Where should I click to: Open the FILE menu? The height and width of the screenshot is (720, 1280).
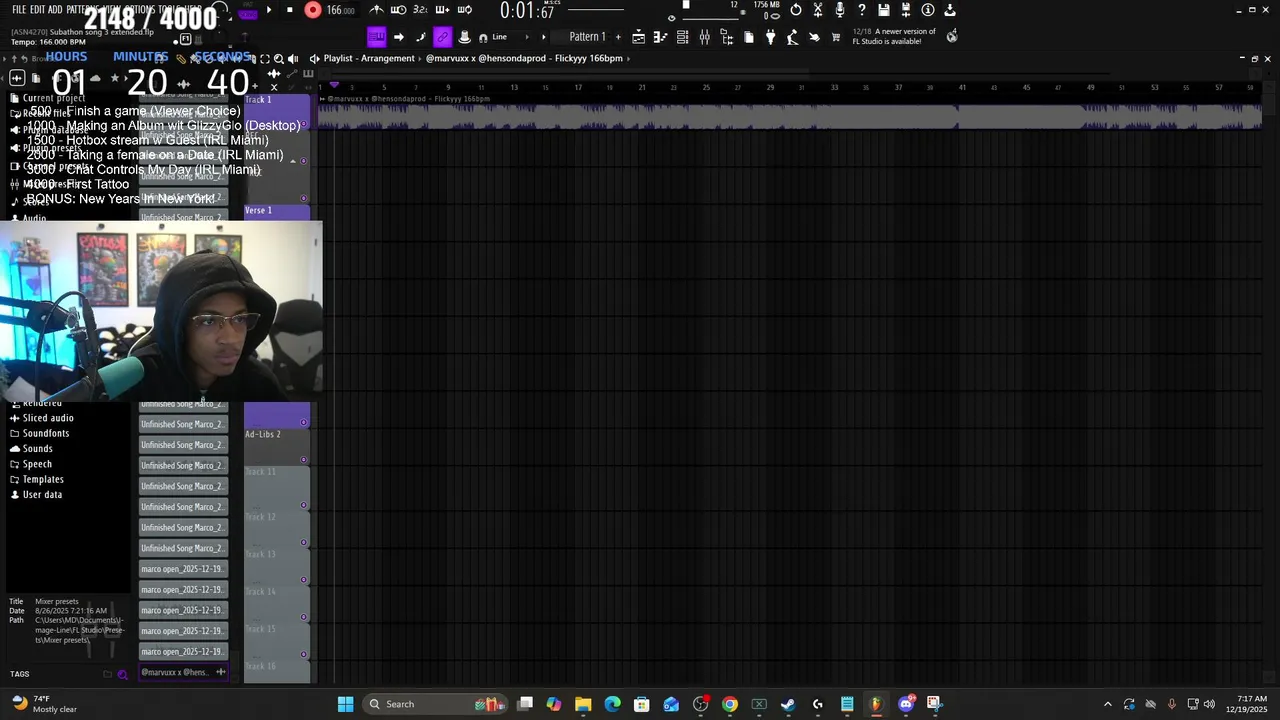click(x=19, y=9)
